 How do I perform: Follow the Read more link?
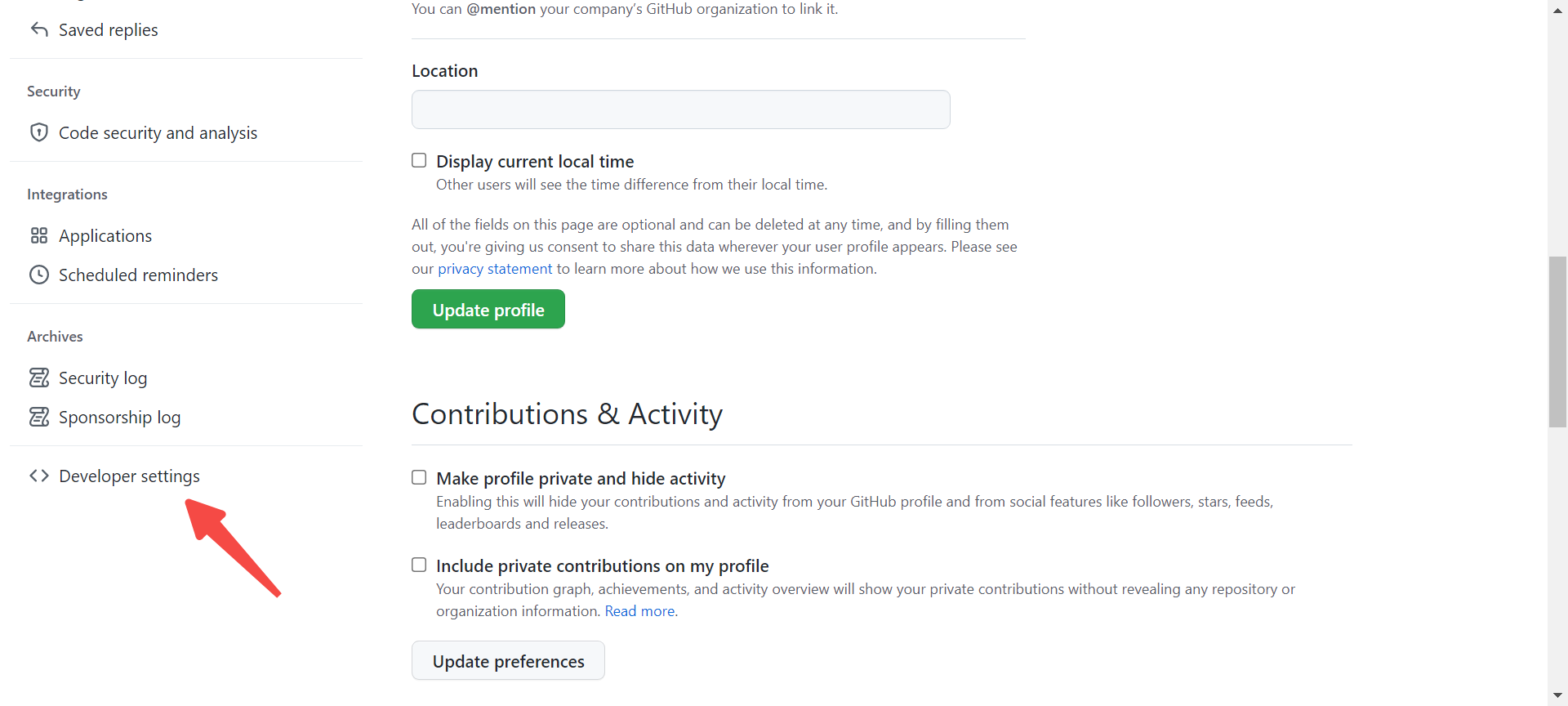coord(639,611)
